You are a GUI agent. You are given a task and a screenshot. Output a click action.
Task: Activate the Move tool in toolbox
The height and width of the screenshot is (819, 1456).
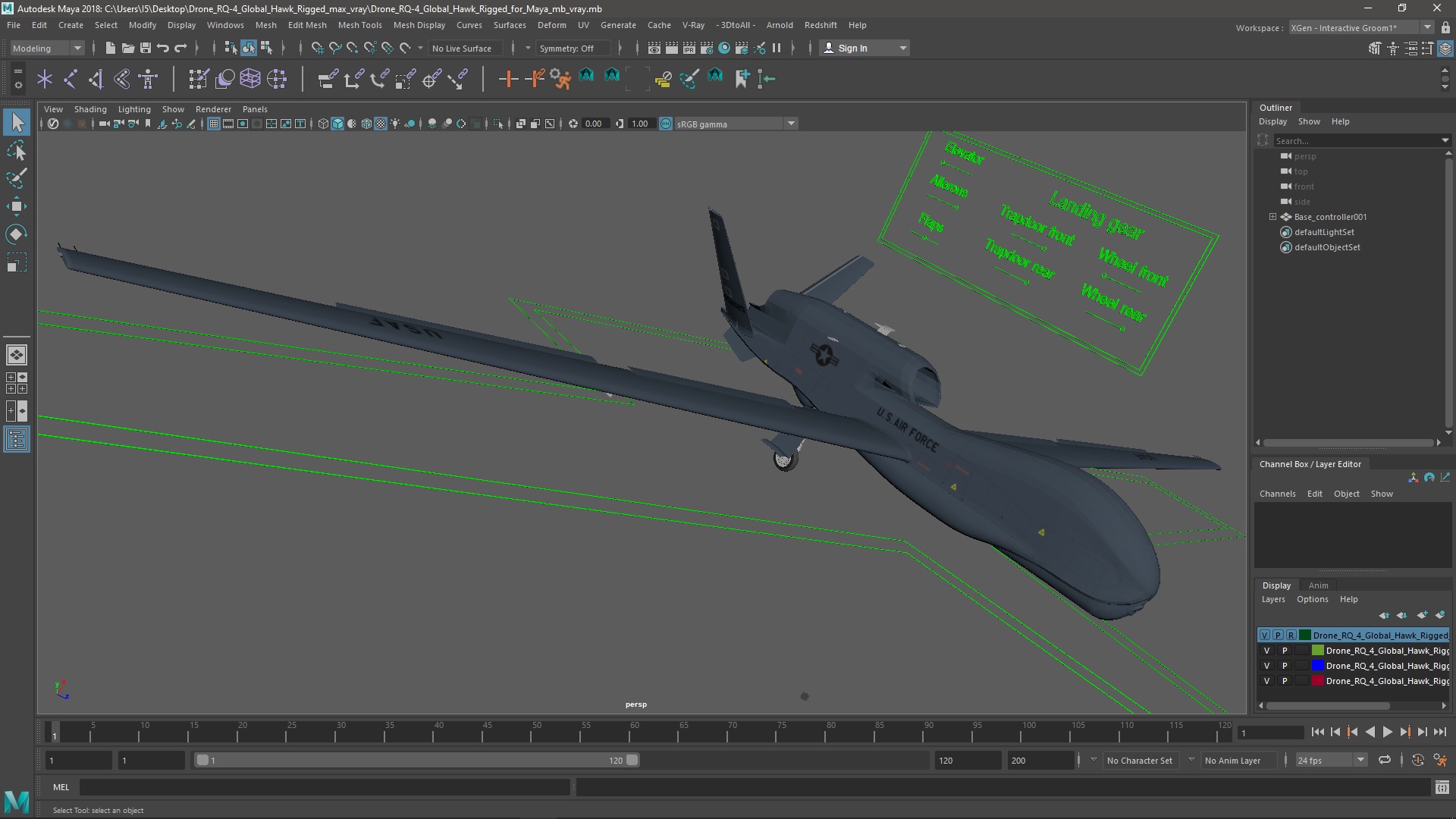[x=17, y=206]
